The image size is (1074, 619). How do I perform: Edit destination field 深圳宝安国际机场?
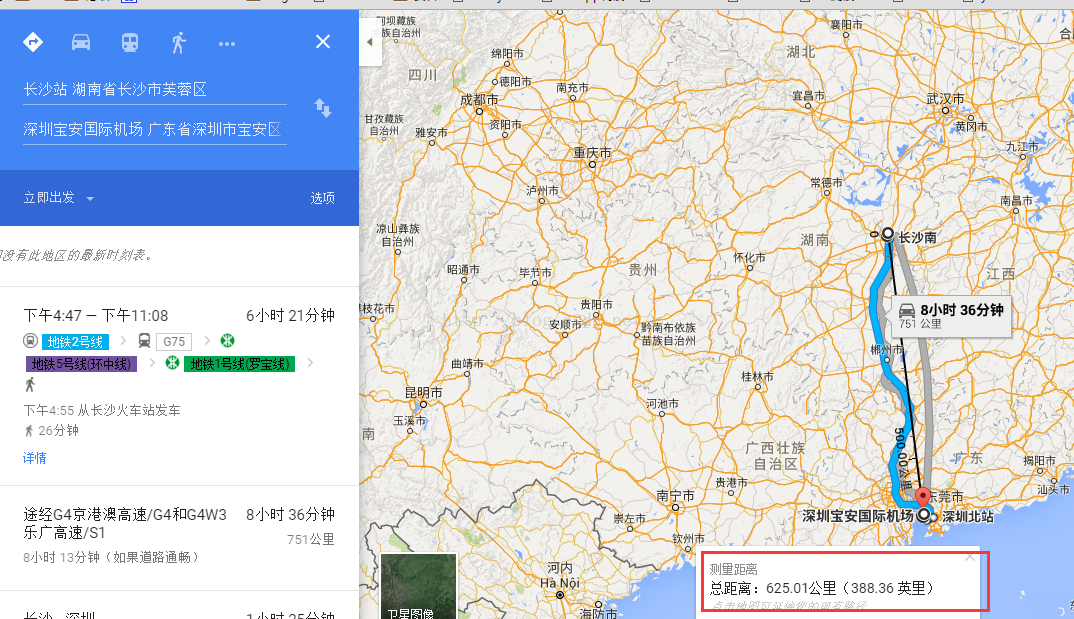[155, 129]
